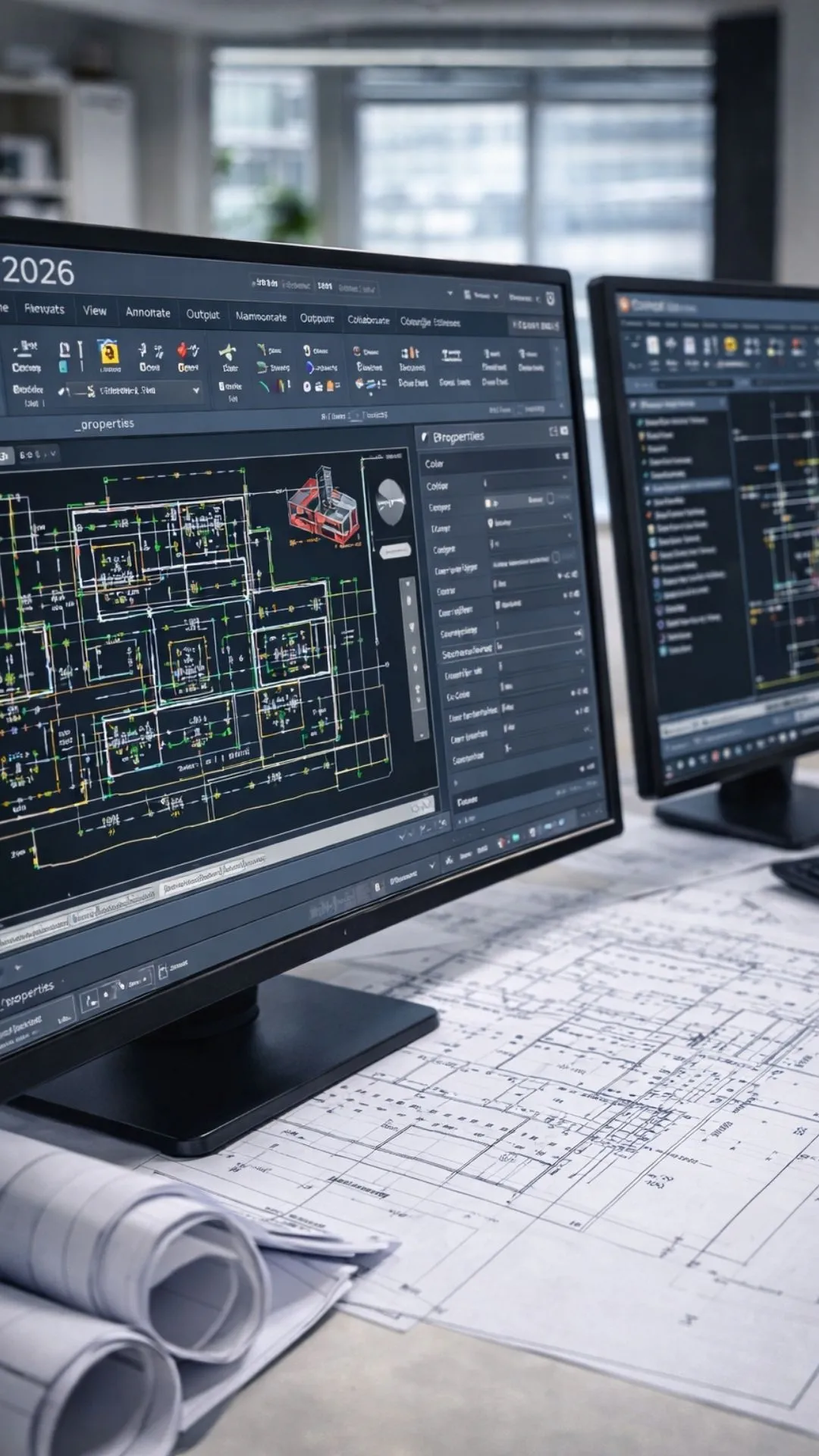
Task: Toggle the switch in second Properties row
Action: tap(552, 498)
